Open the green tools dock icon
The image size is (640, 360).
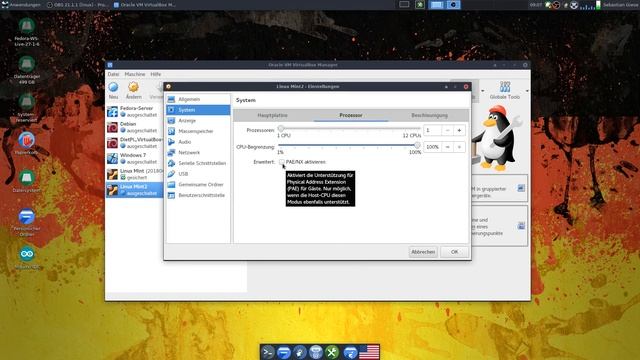tap(332, 352)
